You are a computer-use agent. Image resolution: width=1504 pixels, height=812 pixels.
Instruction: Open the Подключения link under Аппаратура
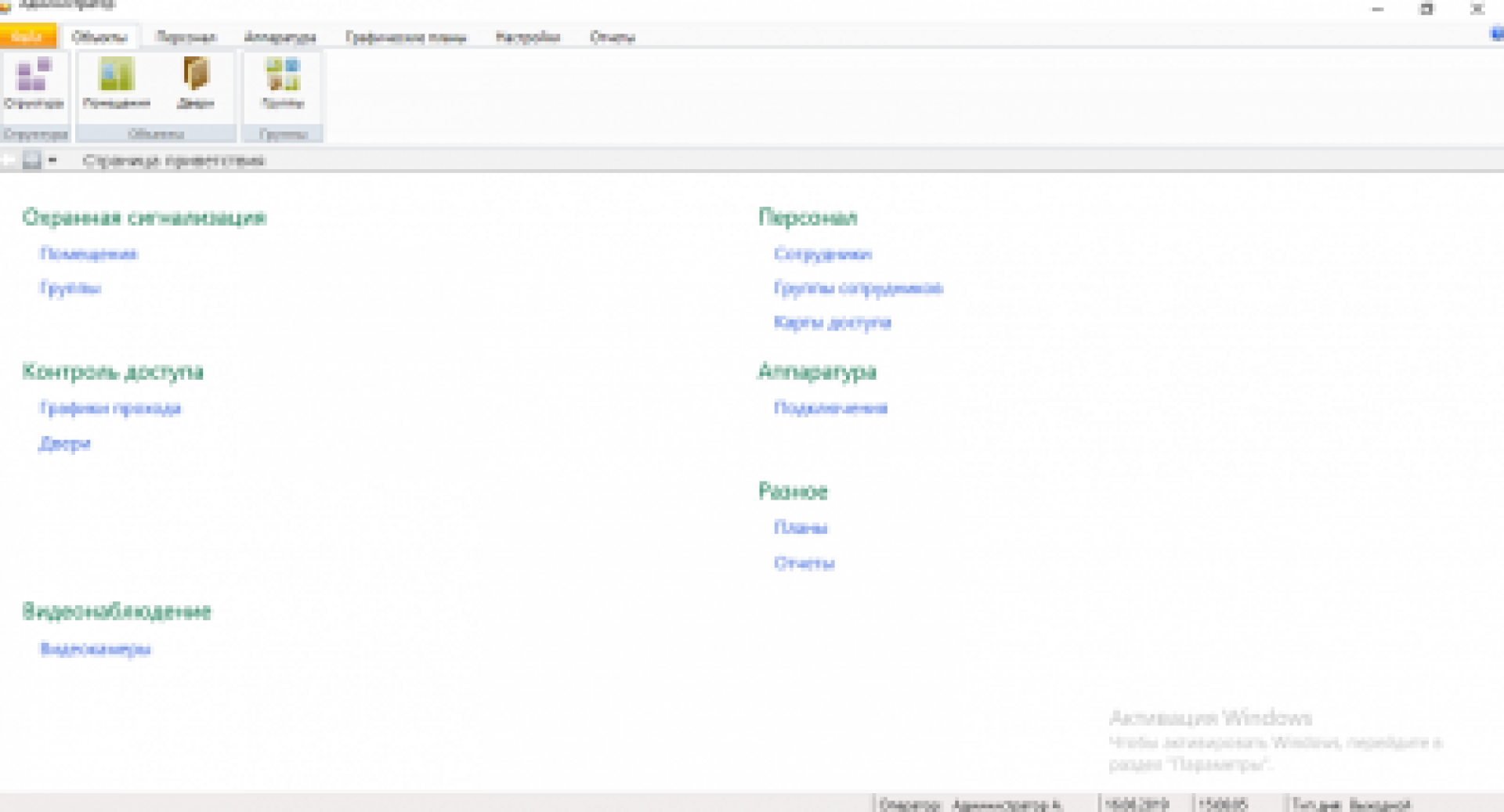830,408
